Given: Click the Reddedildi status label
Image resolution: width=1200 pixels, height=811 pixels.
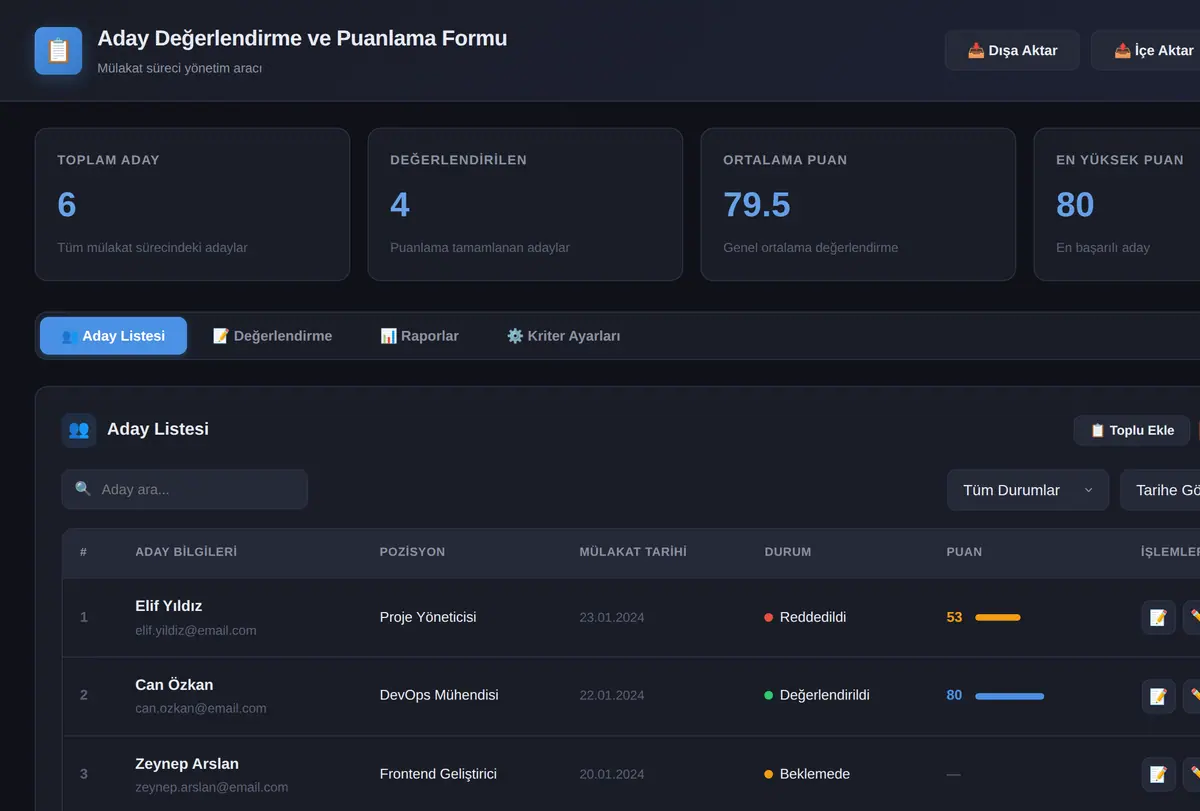Looking at the screenshot, I should click(x=813, y=617).
